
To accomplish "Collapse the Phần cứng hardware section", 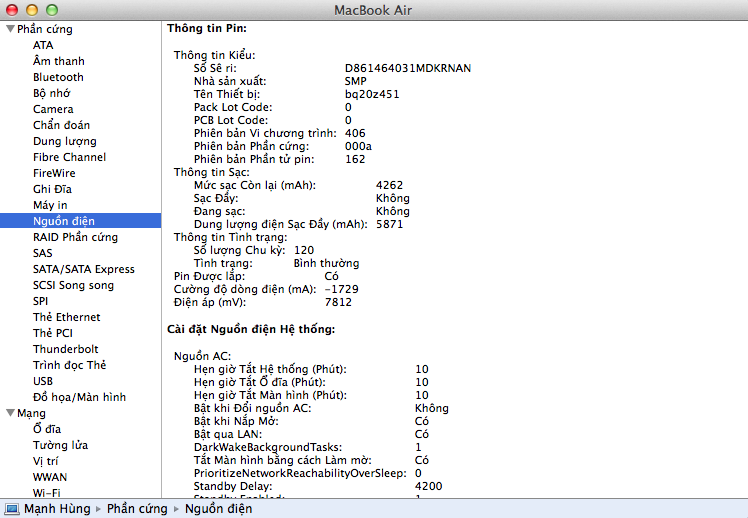I will (10, 30).
